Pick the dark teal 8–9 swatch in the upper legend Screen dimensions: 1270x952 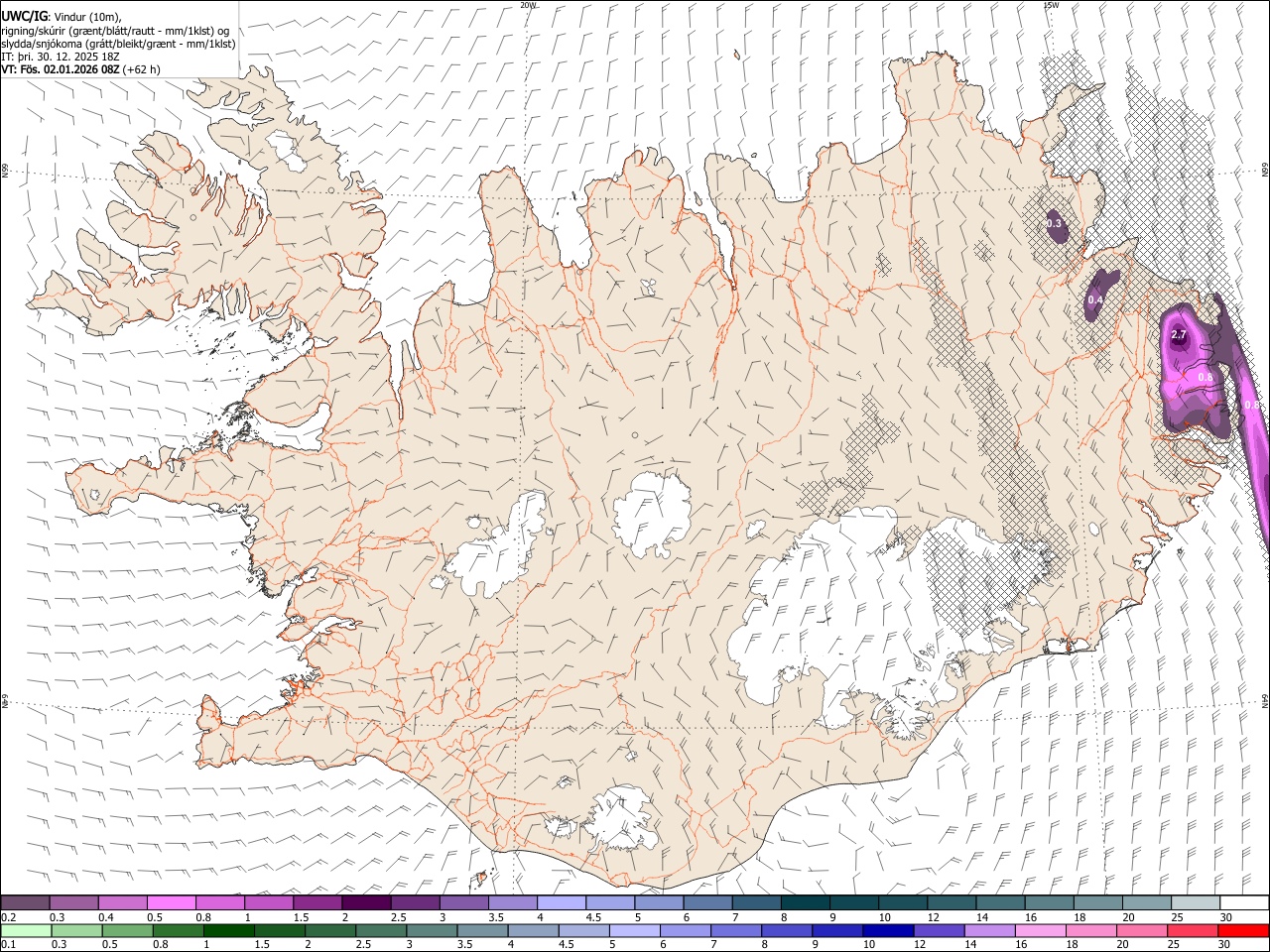pos(805,902)
